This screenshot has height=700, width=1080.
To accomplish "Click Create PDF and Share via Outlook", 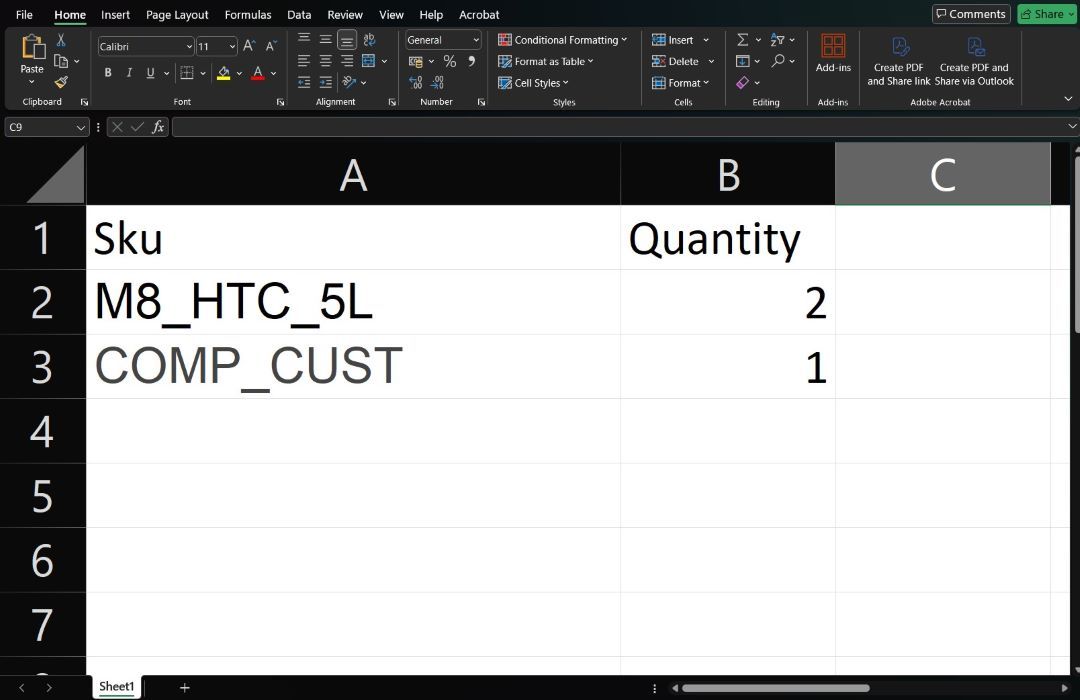I will point(974,61).
